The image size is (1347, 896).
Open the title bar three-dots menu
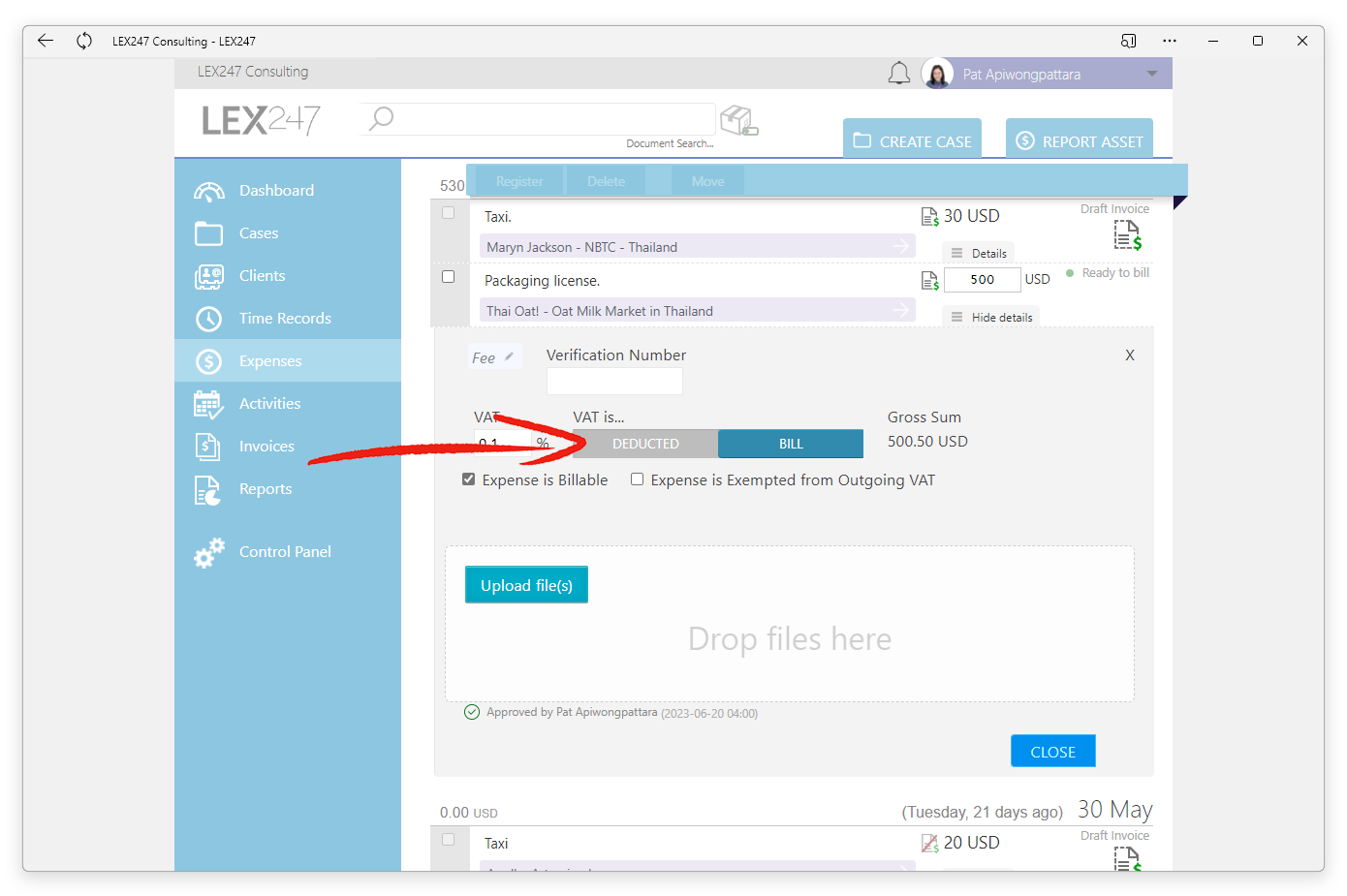pos(1170,41)
